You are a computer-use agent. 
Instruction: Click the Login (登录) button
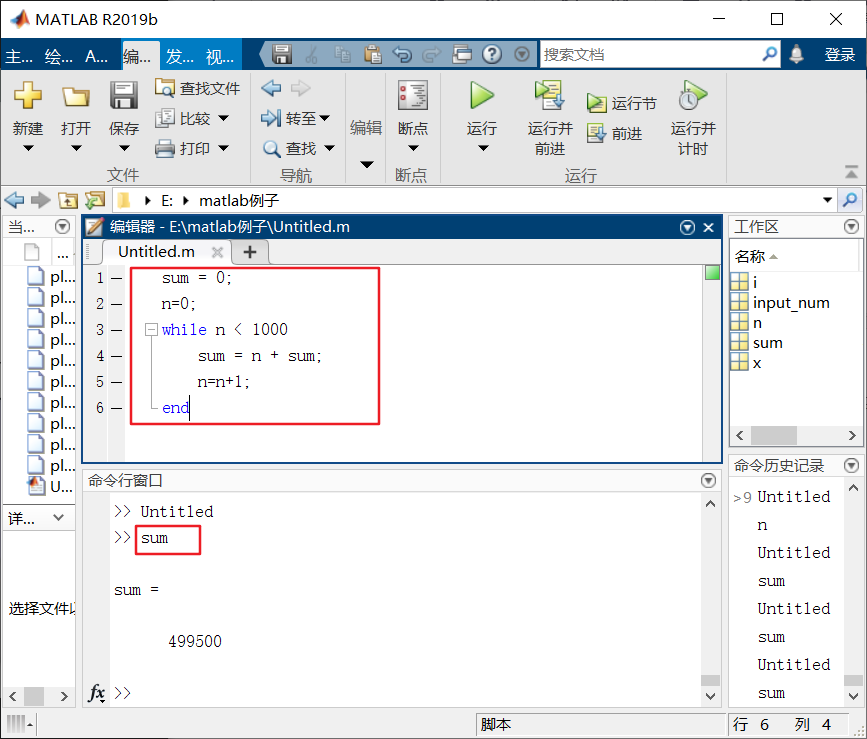coord(840,54)
